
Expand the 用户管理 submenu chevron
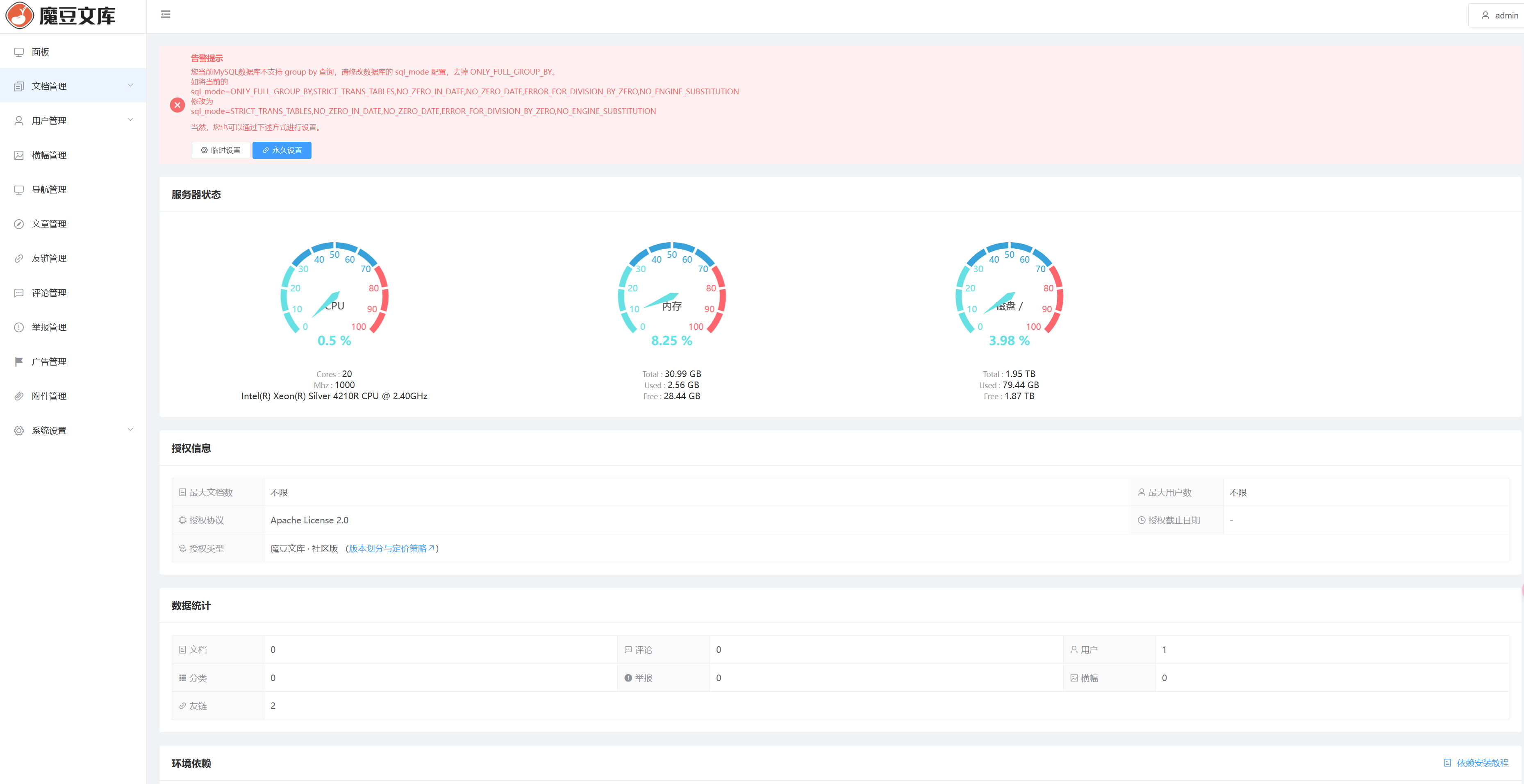(130, 120)
